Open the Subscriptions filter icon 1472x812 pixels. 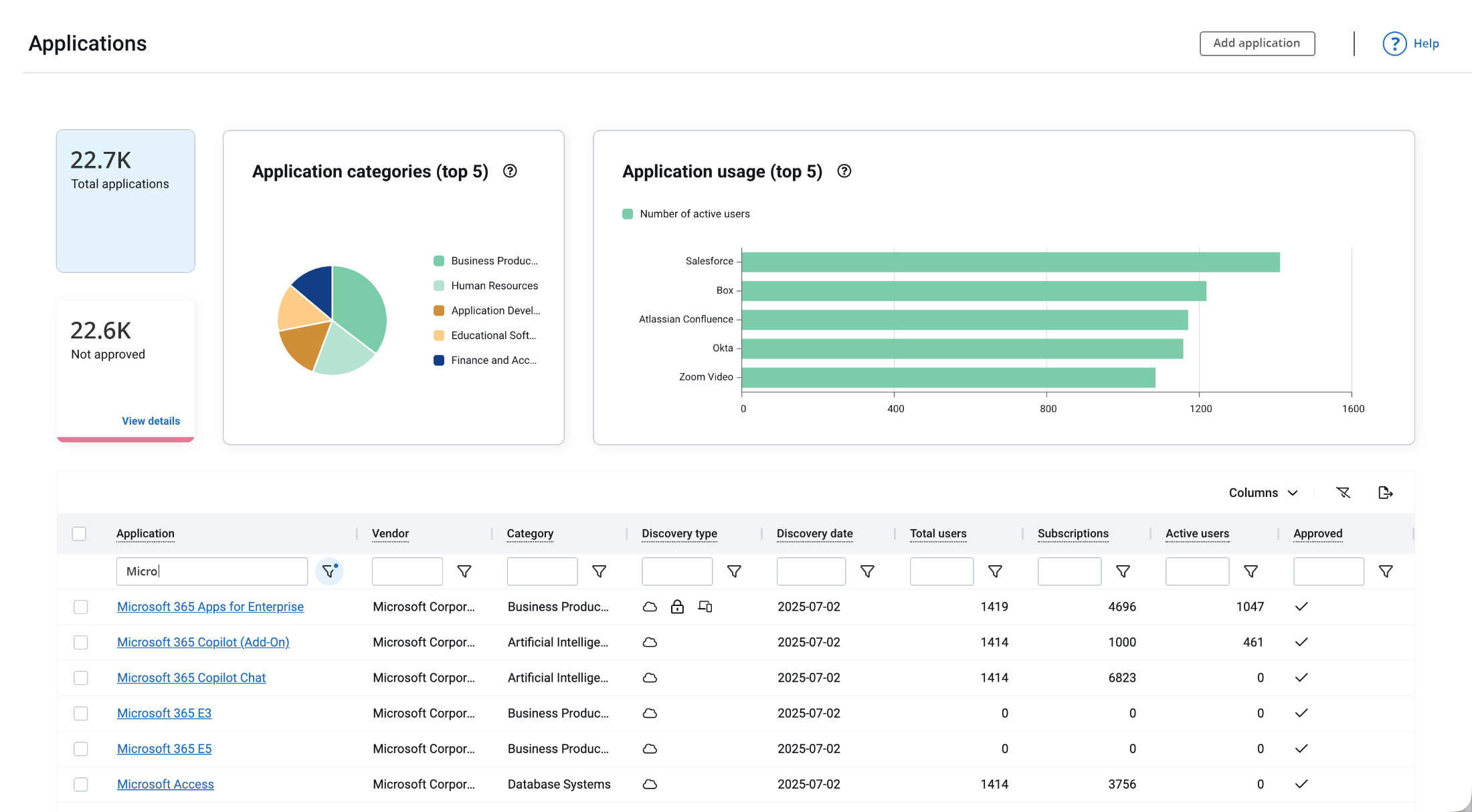coord(1123,571)
